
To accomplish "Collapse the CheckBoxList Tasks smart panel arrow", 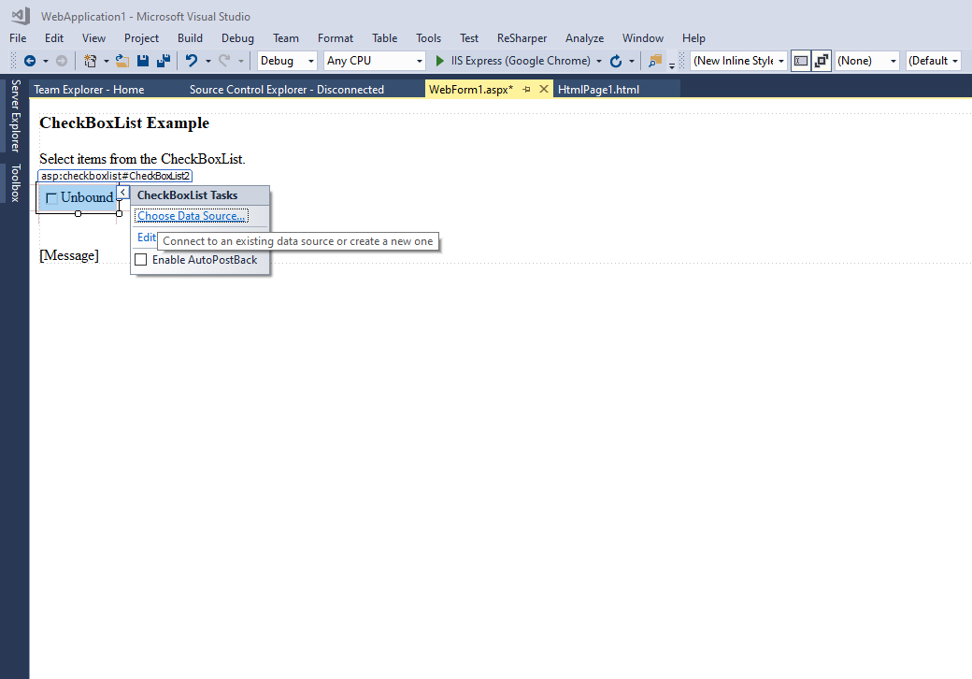I will [x=123, y=192].
